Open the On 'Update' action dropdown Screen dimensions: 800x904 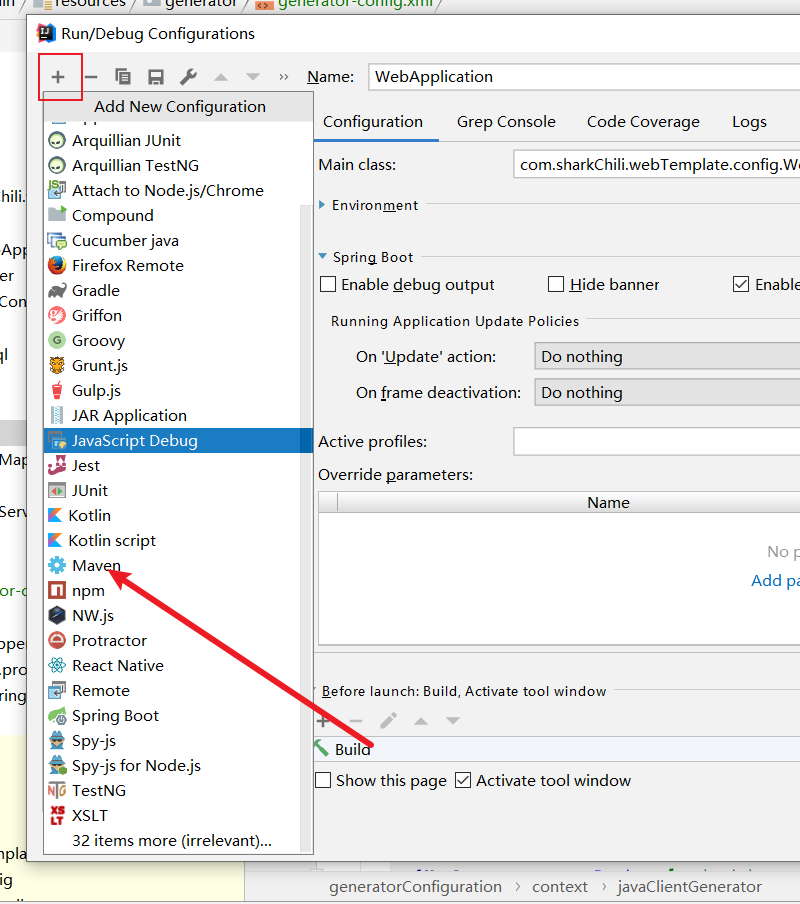click(667, 357)
